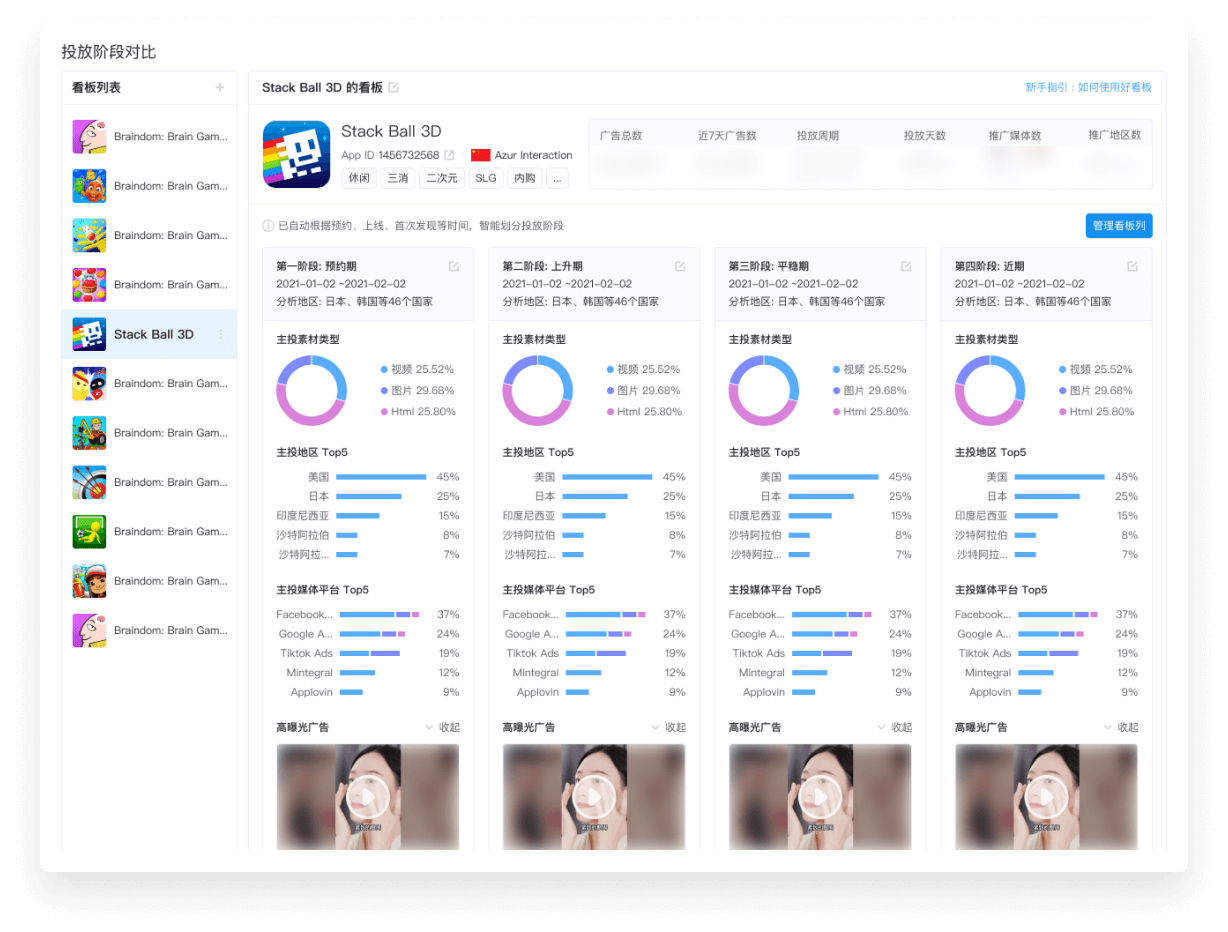Click the share icon next to Stack Ball 3D 的看板
The image size is (1228, 932).
pyautogui.click(x=391, y=88)
